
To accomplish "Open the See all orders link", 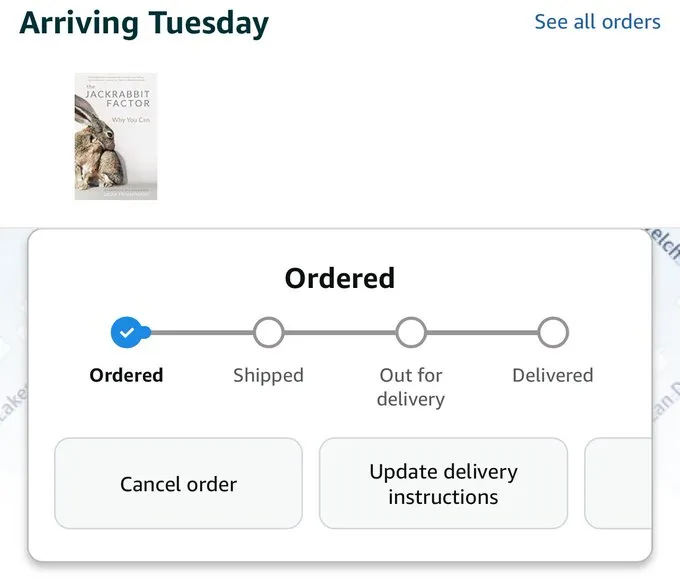I will 597,21.
